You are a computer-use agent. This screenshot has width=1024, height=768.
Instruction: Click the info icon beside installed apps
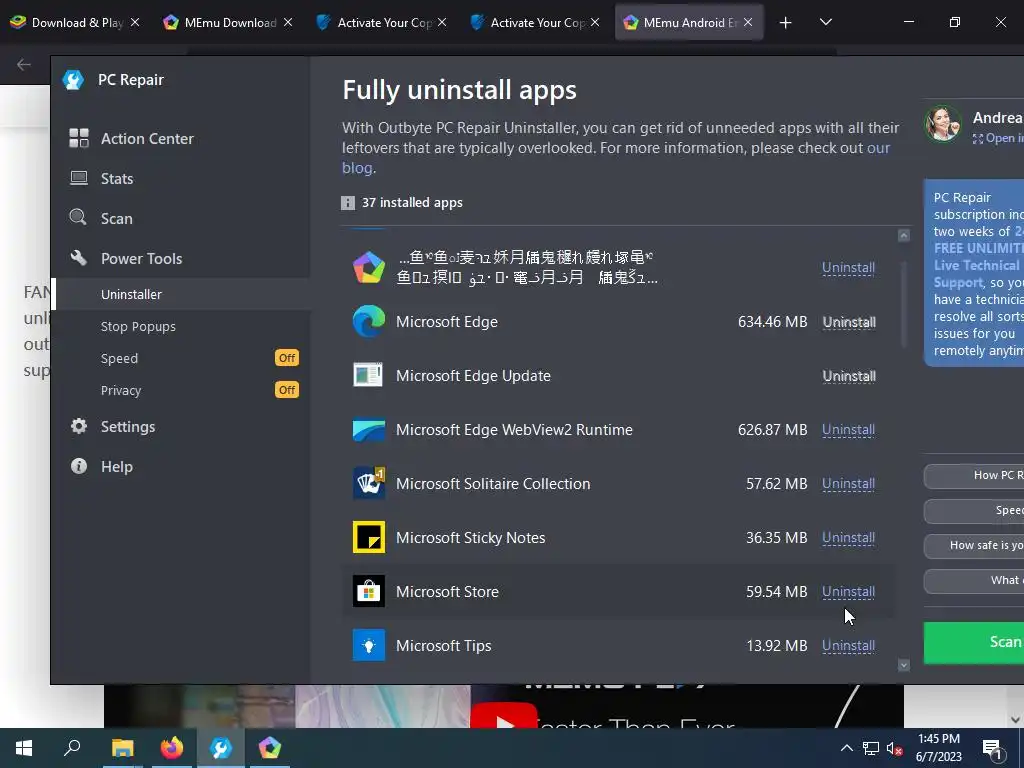coord(348,203)
